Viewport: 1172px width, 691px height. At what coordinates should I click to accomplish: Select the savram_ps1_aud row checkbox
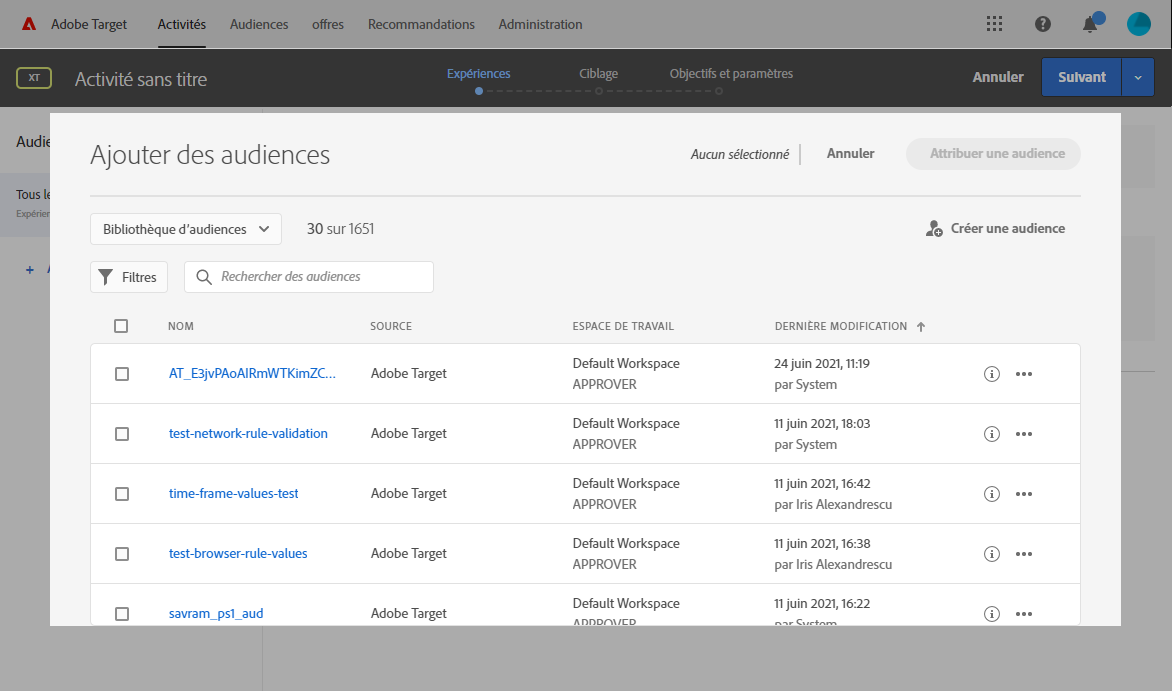[x=122, y=614]
